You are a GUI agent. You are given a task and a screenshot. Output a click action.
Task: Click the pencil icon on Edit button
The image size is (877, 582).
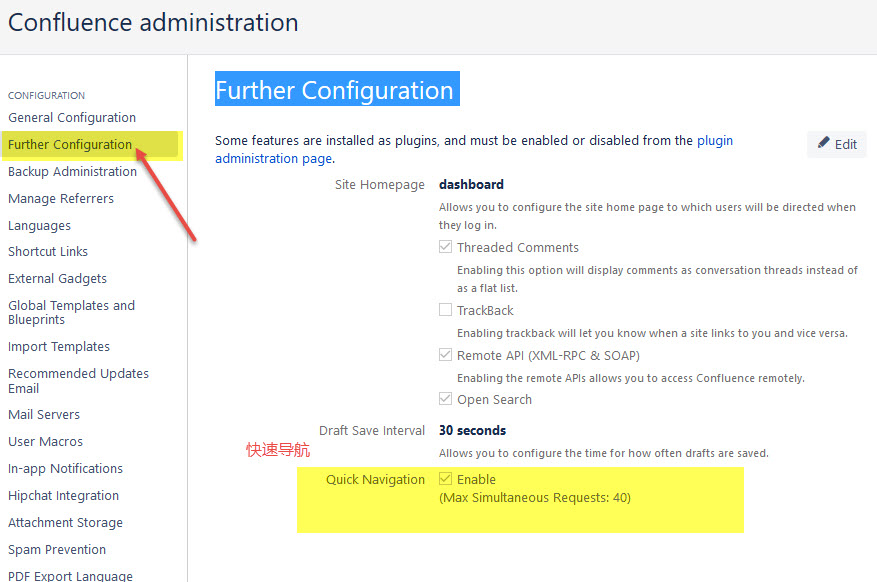[x=823, y=143]
